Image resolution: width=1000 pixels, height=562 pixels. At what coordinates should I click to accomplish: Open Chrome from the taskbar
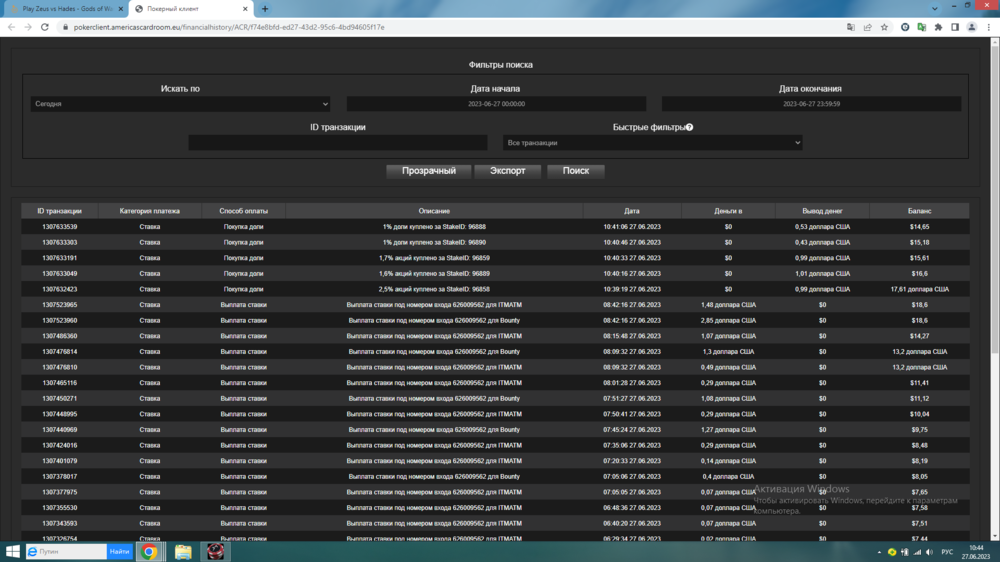click(x=149, y=552)
